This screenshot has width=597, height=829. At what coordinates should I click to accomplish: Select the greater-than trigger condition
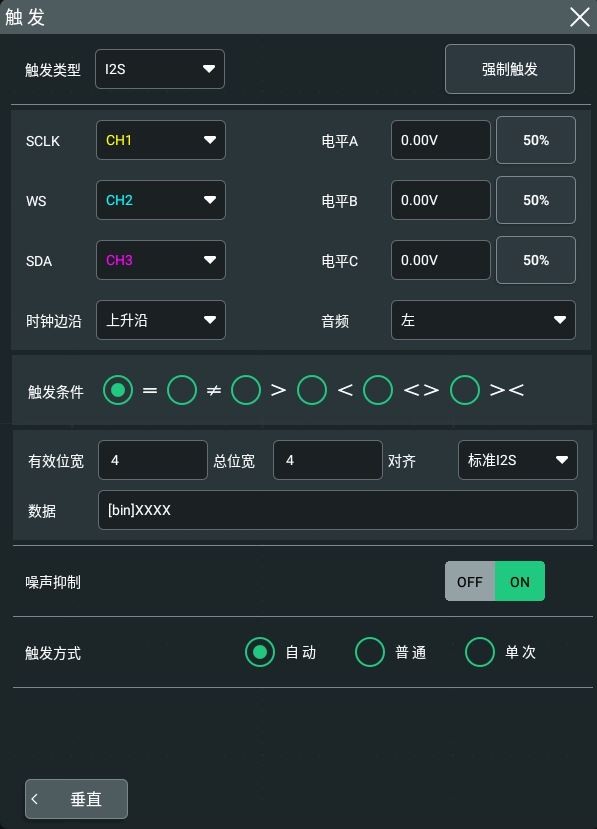click(246, 390)
